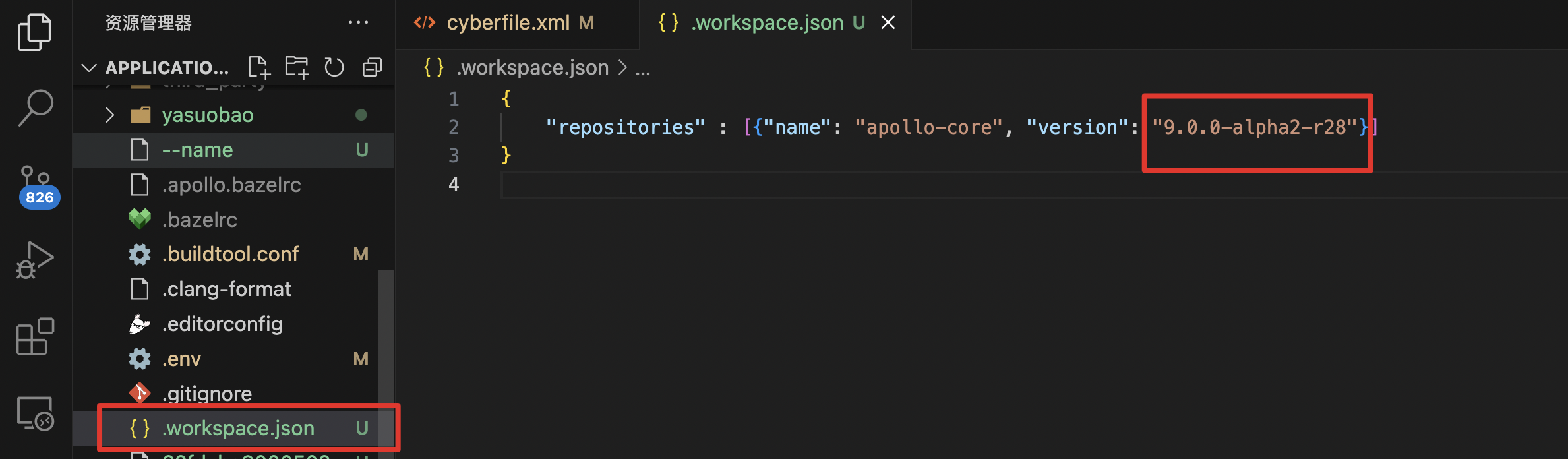Click the explorer vertical scrollbar
Screen dimensions: 1568x459
click(386, 330)
